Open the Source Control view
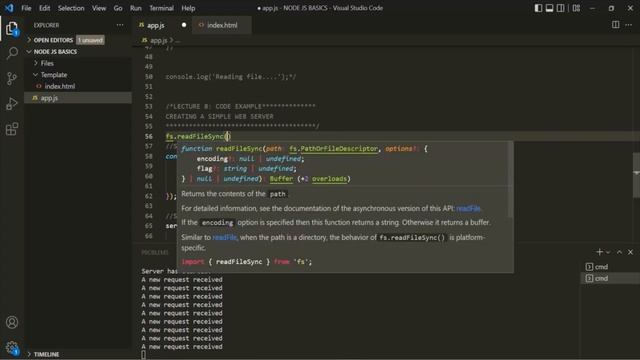640x360 pixels. pos(12,78)
